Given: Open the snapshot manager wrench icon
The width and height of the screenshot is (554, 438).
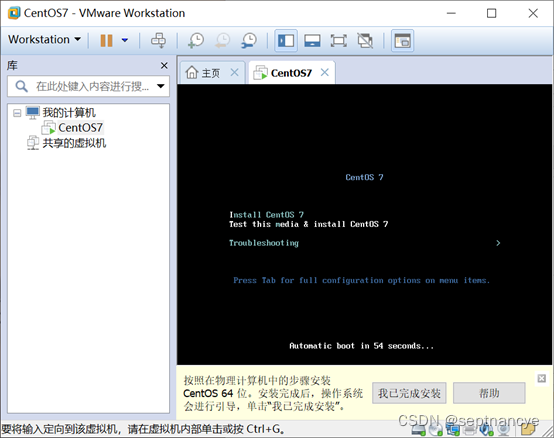Looking at the screenshot, I should 249,40.
